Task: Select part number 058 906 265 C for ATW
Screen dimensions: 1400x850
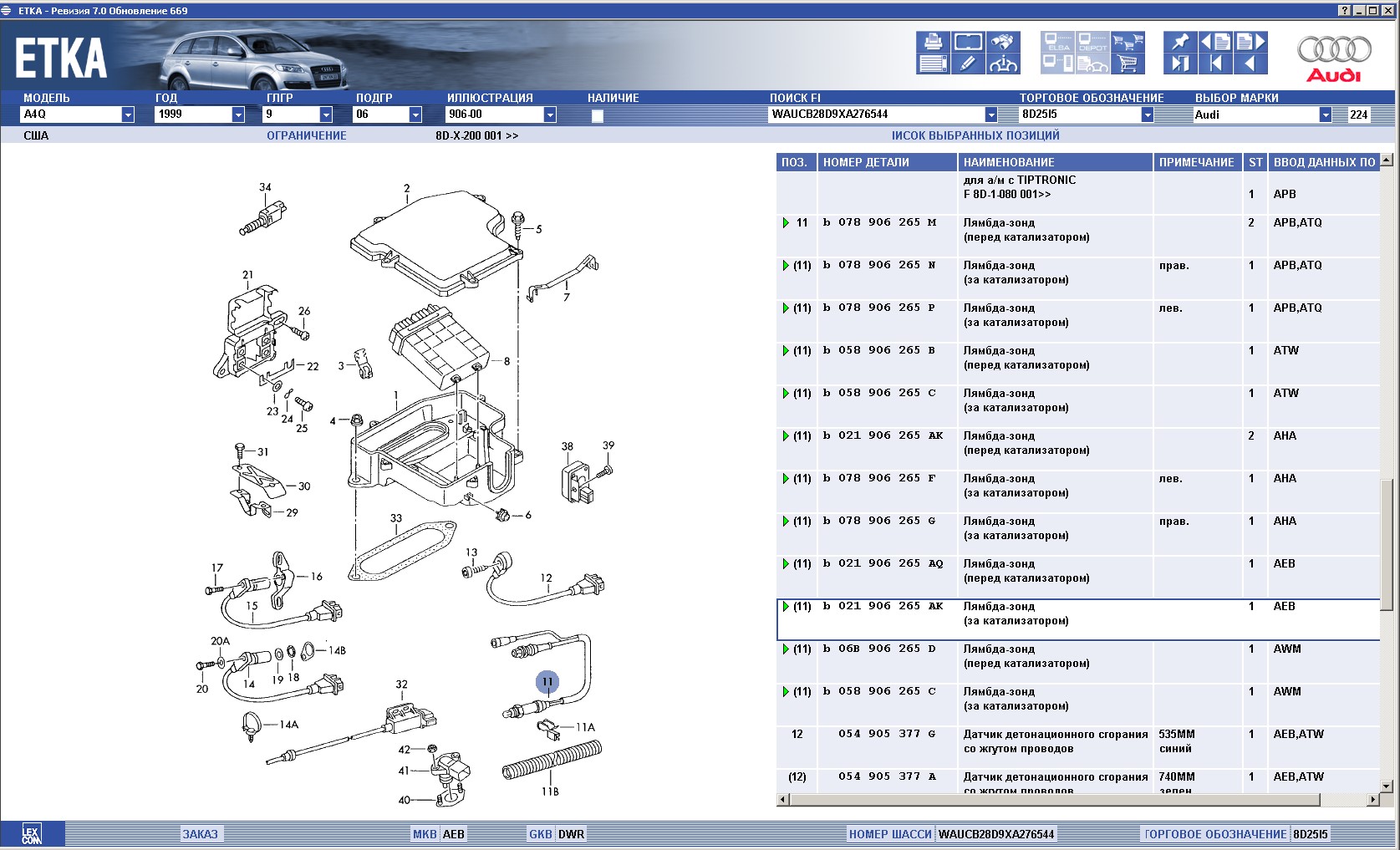Action: click(x=879, y=393)
